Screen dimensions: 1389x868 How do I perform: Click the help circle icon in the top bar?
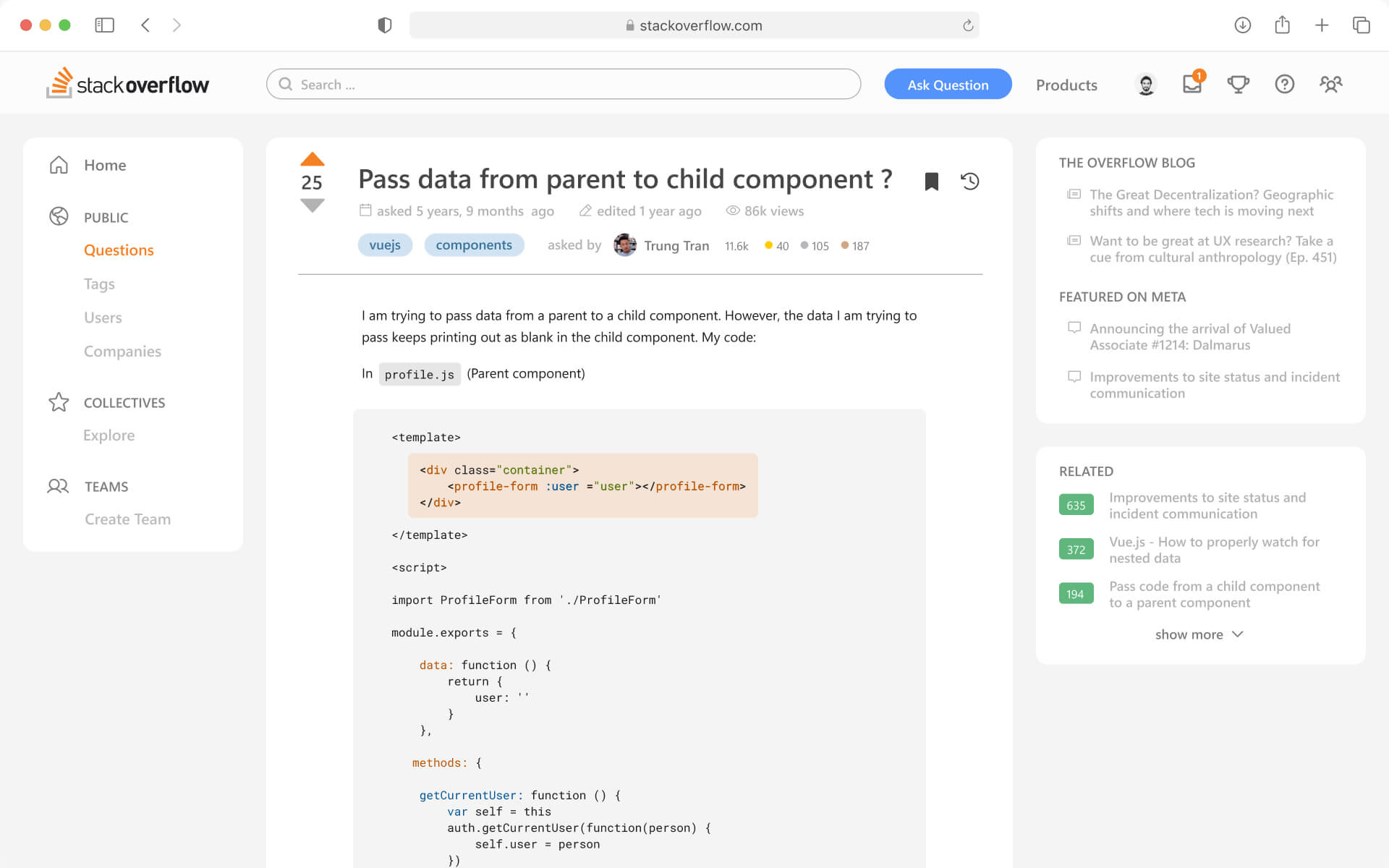point(1284,84)
